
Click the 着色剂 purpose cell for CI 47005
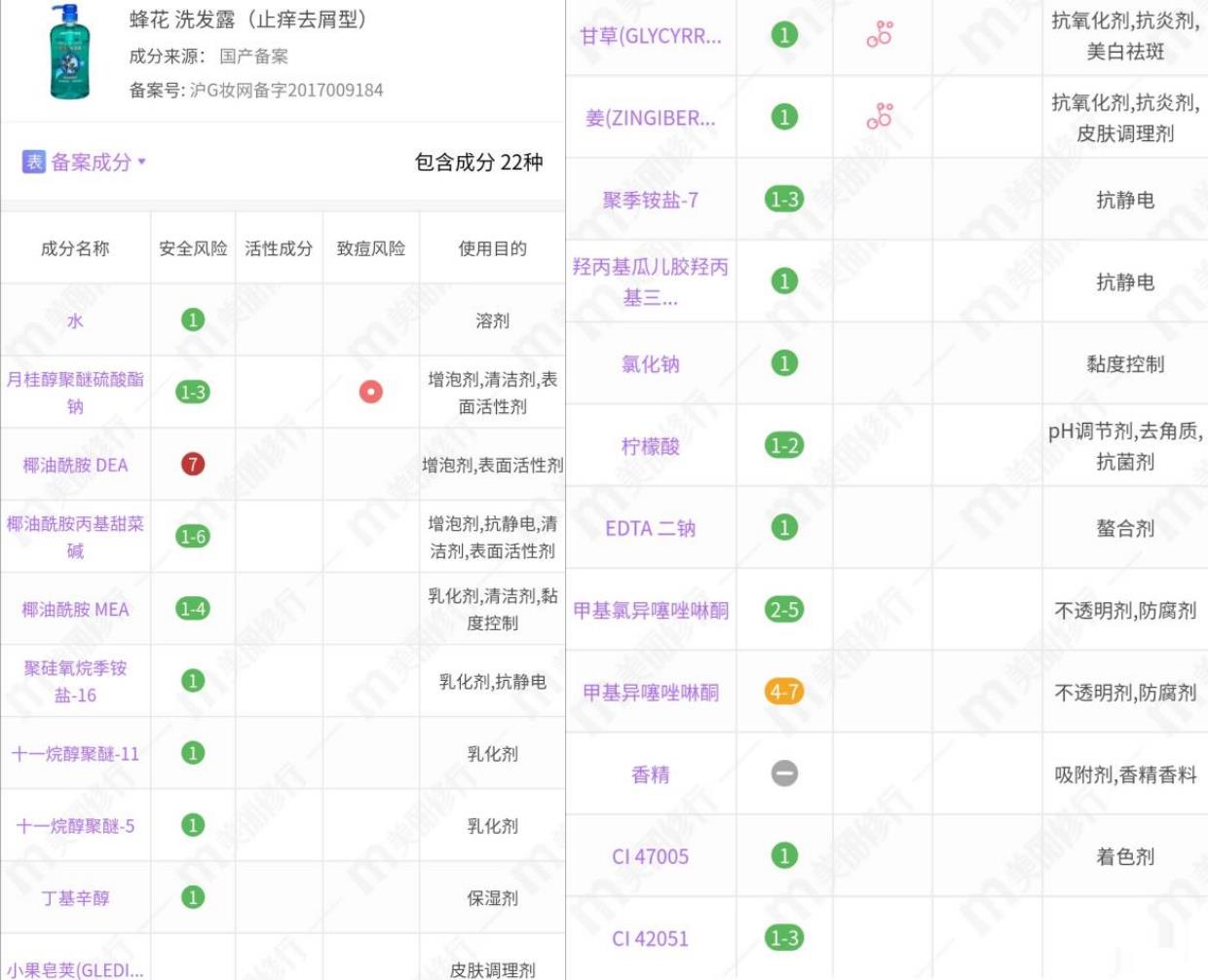tap(1125, 856)
